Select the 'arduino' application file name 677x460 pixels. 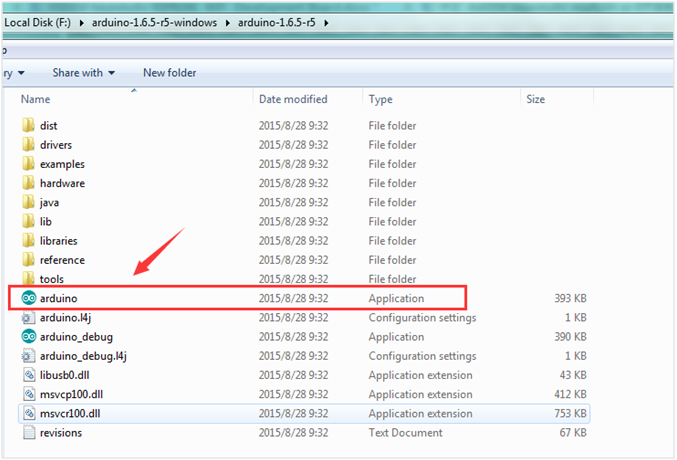[x=59, y=298]
